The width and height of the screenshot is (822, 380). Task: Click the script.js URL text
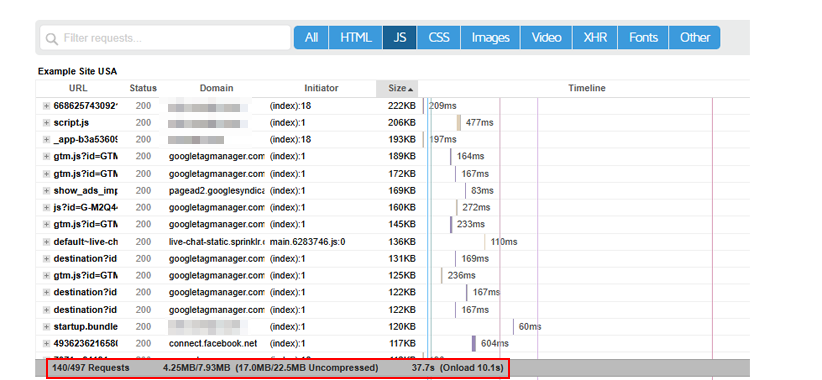72,123
